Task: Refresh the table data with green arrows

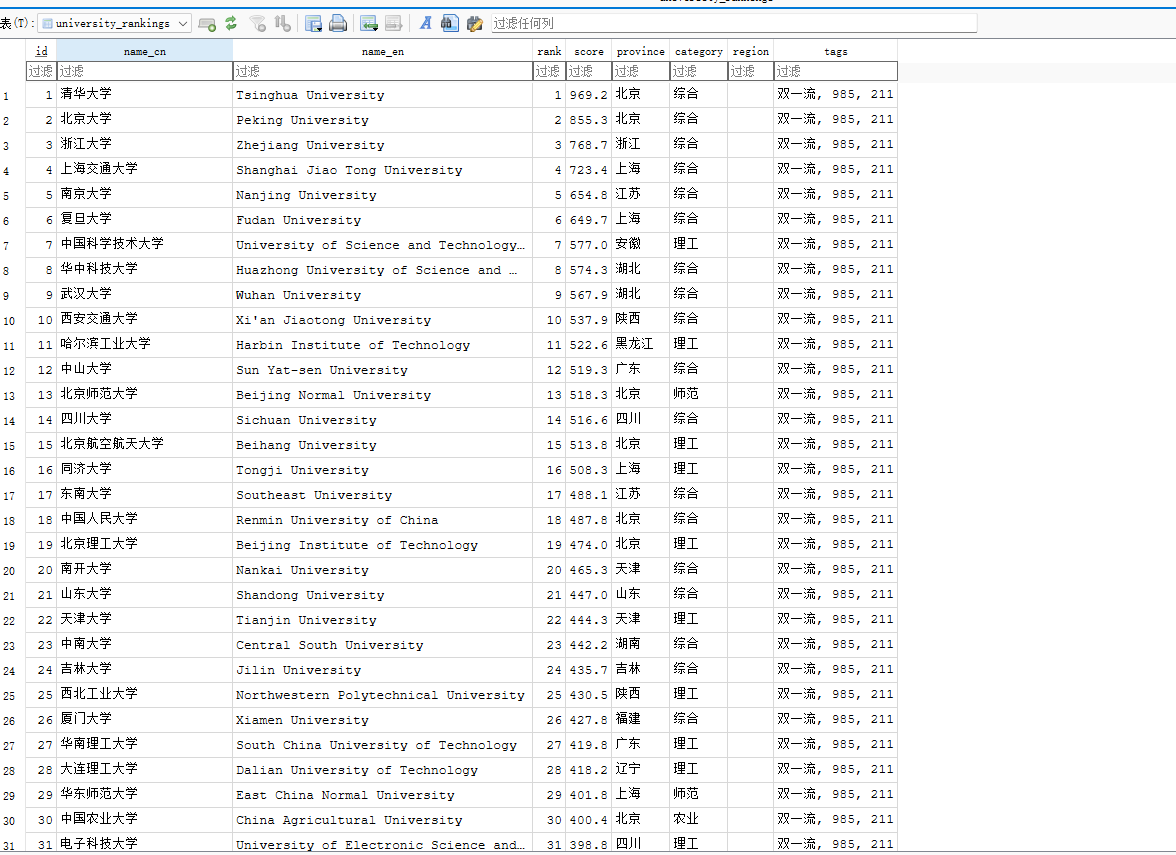Action: click(231, 23)
